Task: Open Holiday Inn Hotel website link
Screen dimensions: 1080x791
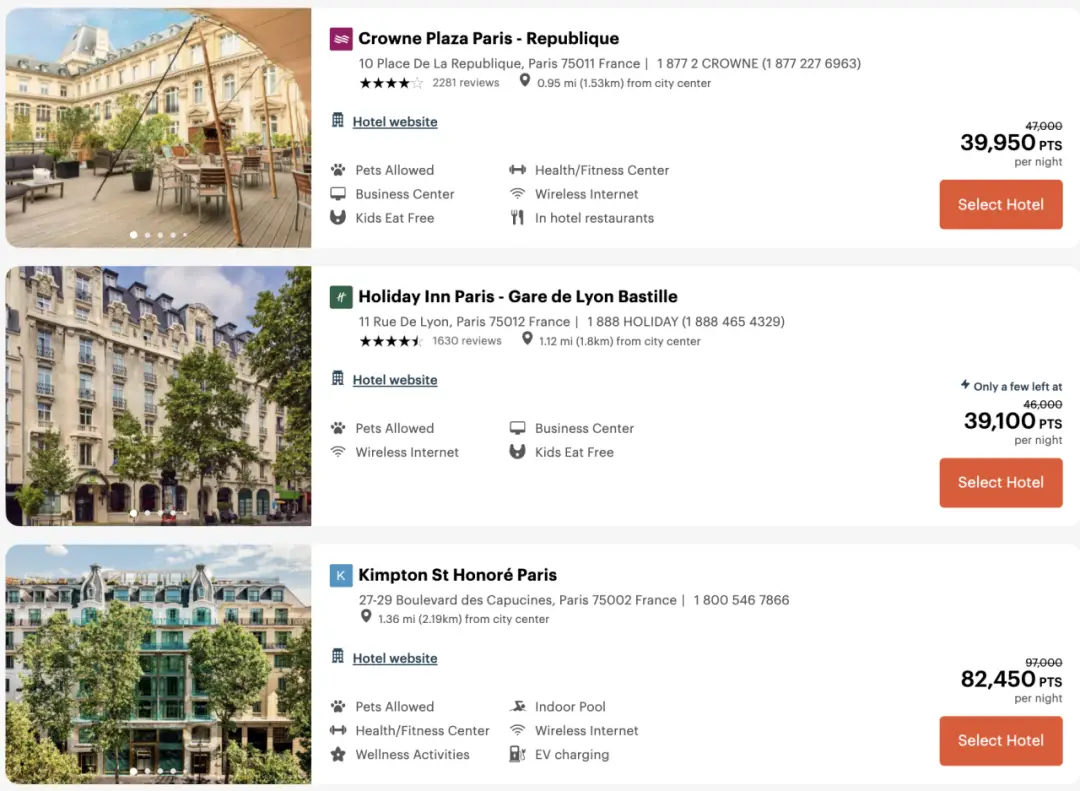Action: point(395,380)
